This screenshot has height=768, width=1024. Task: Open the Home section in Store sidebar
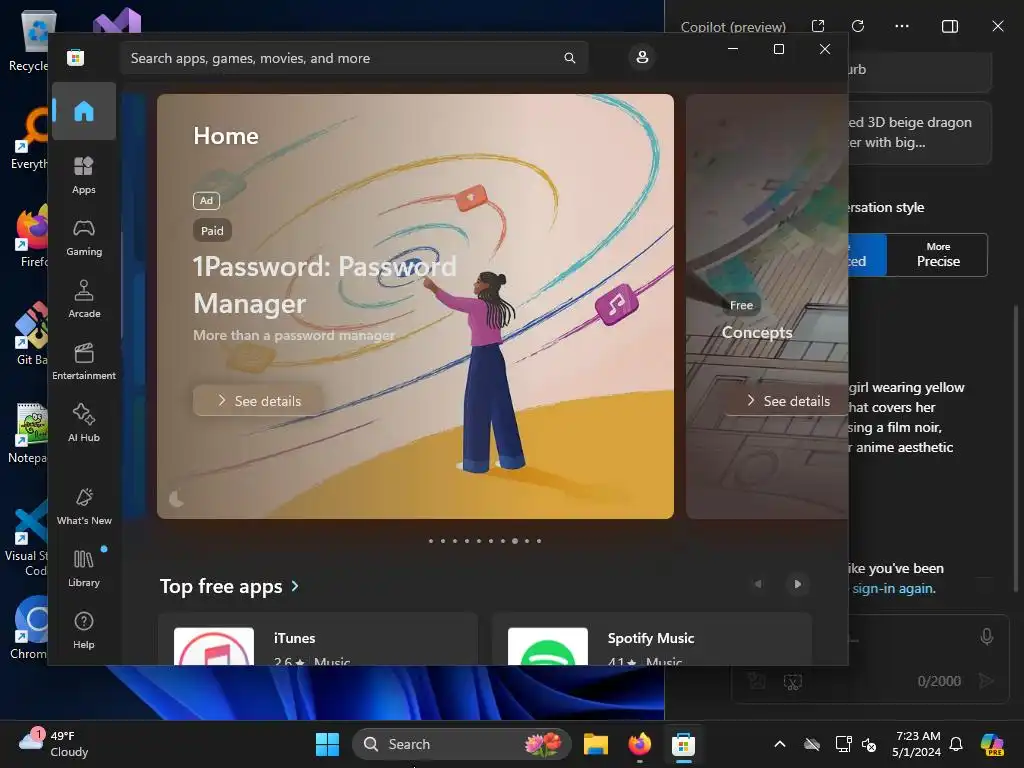click(x=84, y=111)
